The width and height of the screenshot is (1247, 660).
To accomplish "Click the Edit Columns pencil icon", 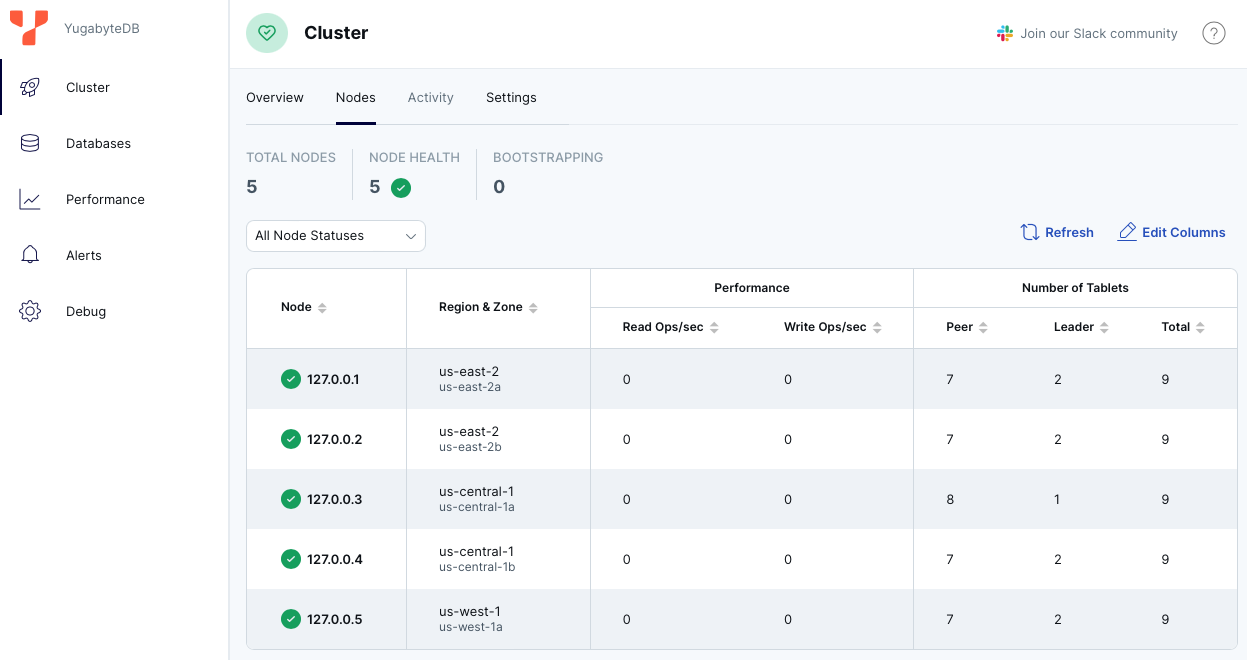I will coord(1127,232).
